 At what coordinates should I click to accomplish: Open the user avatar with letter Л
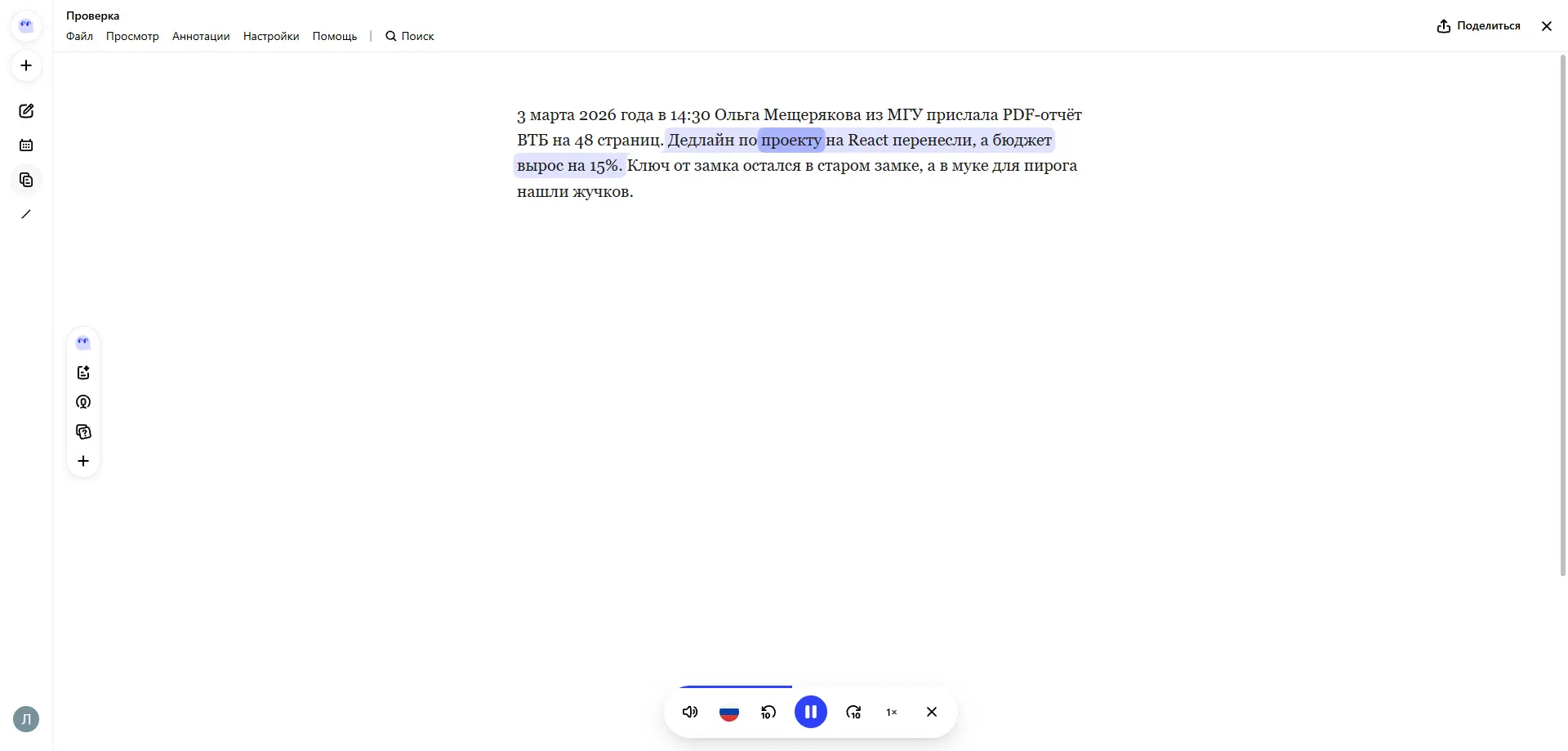pyautogui.click(x=26, y=719)
